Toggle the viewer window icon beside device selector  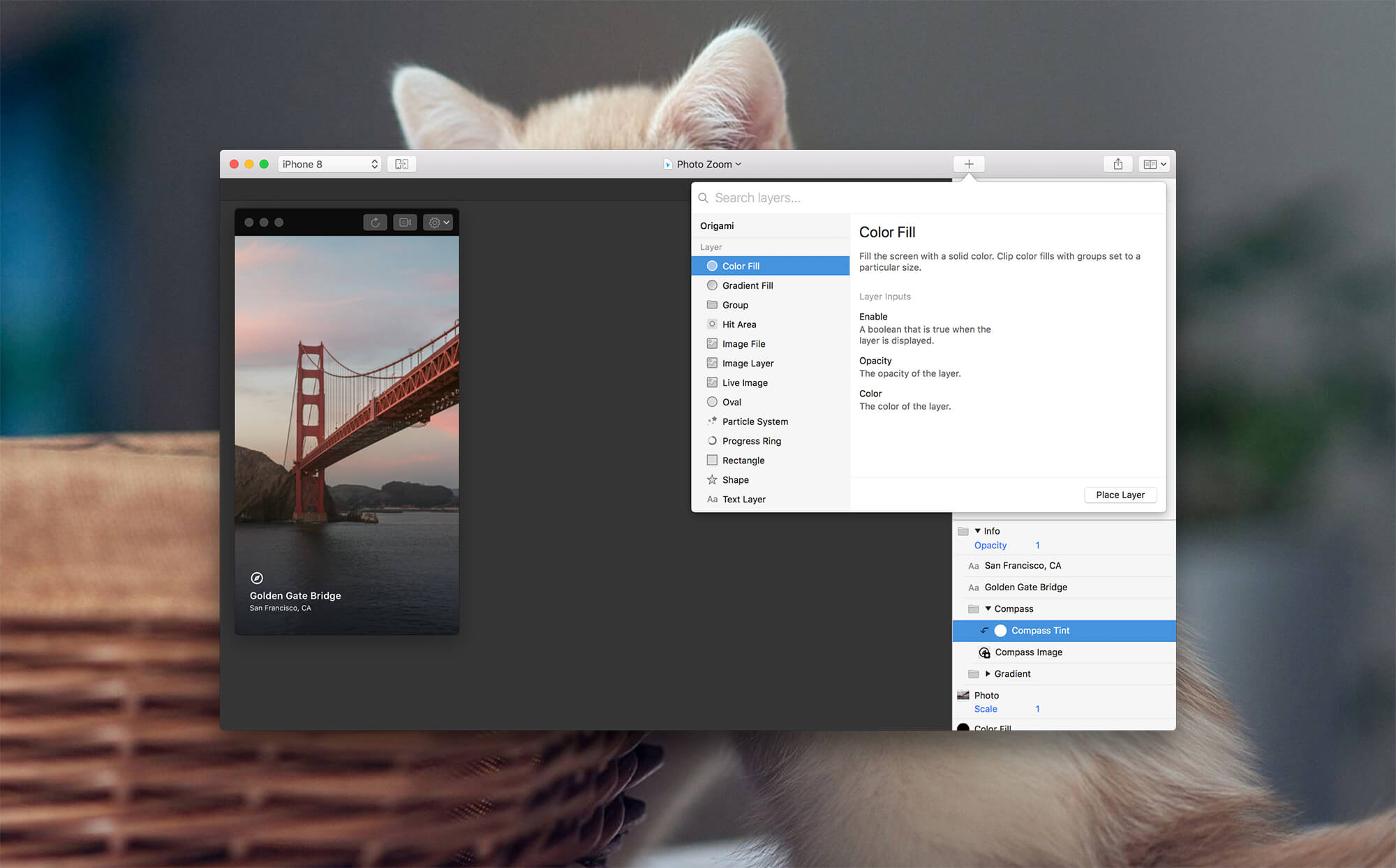(401, 164)
